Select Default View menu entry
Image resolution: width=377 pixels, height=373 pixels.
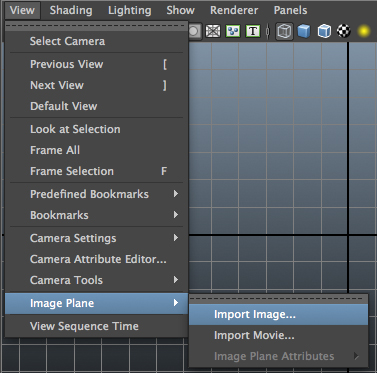click(97, 106)
